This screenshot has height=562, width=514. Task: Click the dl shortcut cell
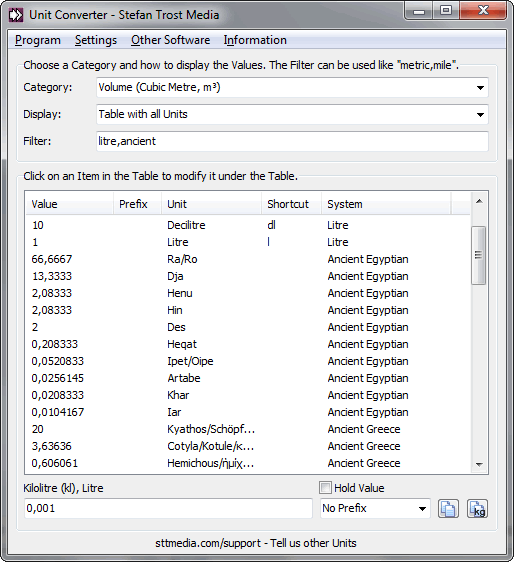point(271,225)
